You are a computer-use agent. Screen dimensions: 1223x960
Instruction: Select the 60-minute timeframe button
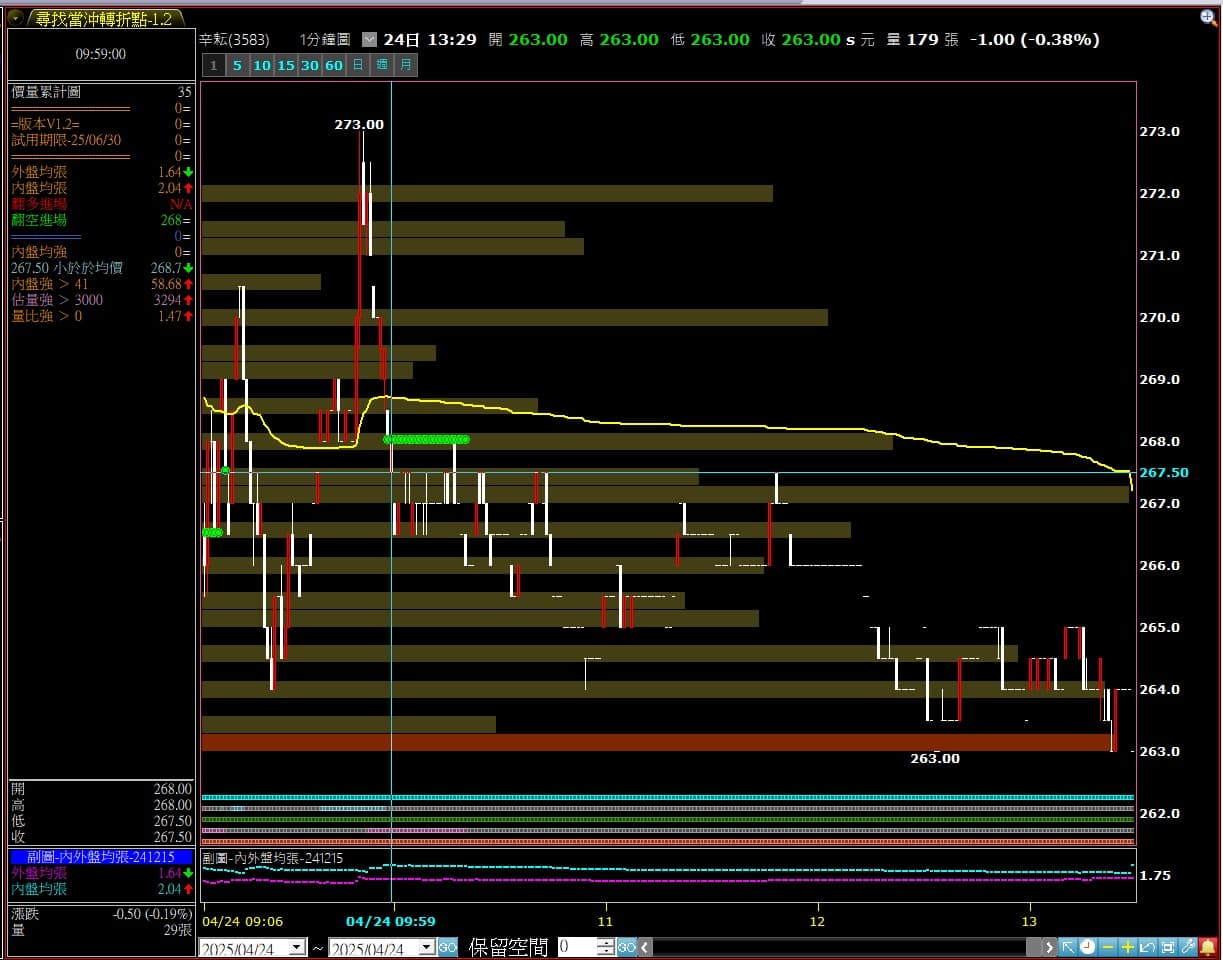point(334,66)
